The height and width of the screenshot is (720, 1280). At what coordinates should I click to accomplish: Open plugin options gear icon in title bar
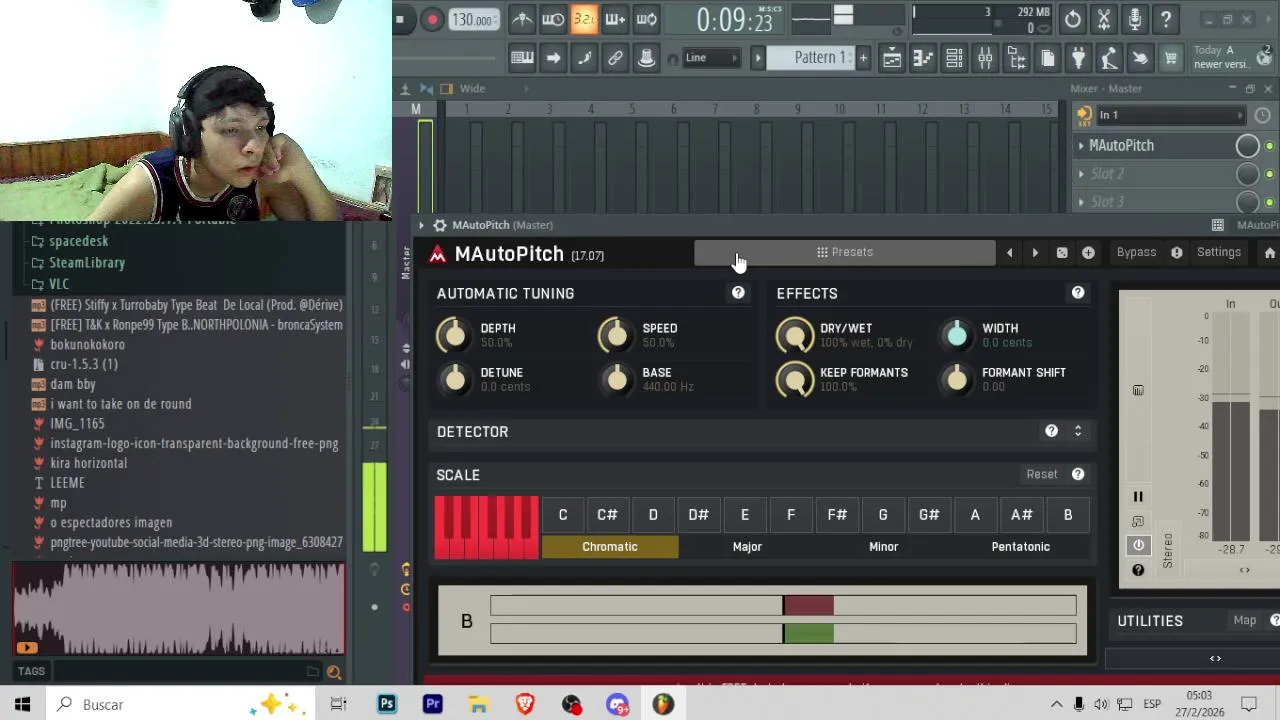click(439, 225)
